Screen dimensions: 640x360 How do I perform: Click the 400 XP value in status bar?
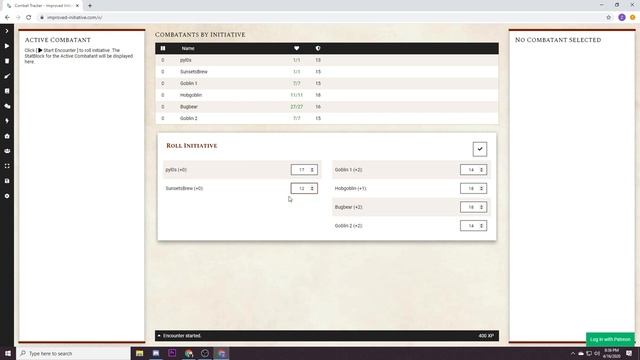point(486,336)
